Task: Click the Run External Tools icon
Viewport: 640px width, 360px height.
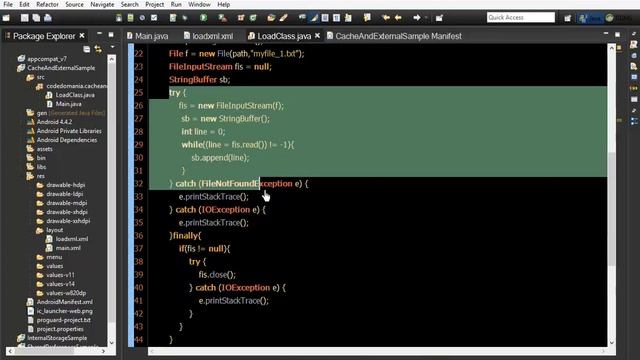Action: [222, 18]
